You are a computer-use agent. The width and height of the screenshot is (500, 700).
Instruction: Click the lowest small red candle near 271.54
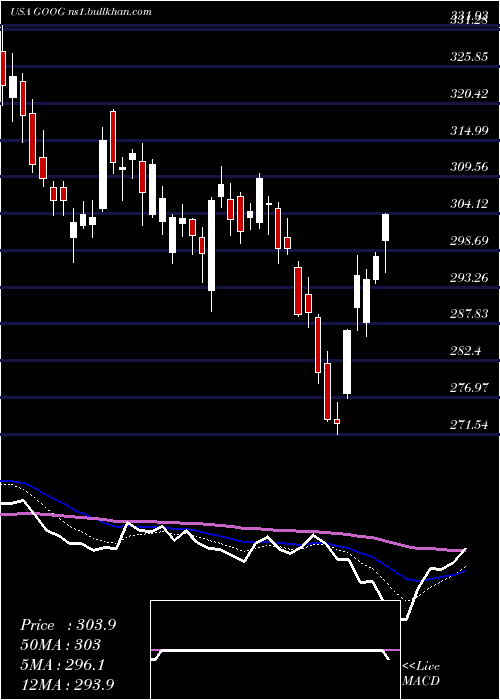pos(337,421)
